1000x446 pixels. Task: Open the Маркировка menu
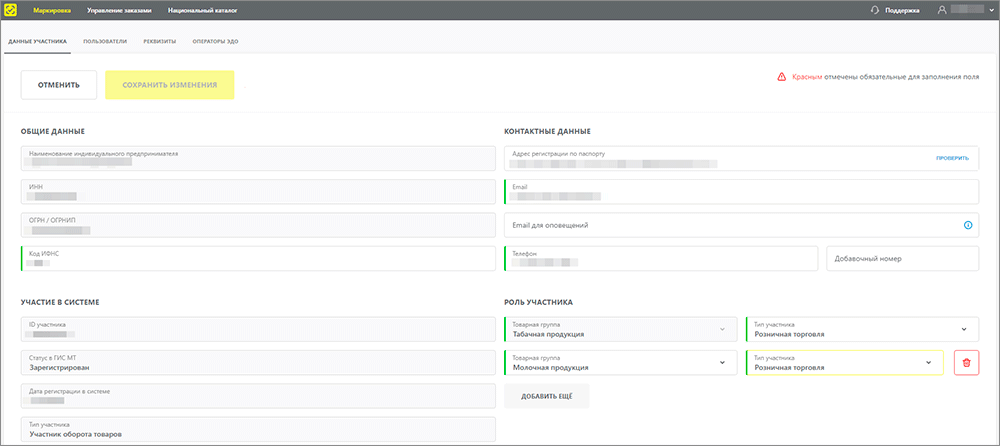point(52,11)
